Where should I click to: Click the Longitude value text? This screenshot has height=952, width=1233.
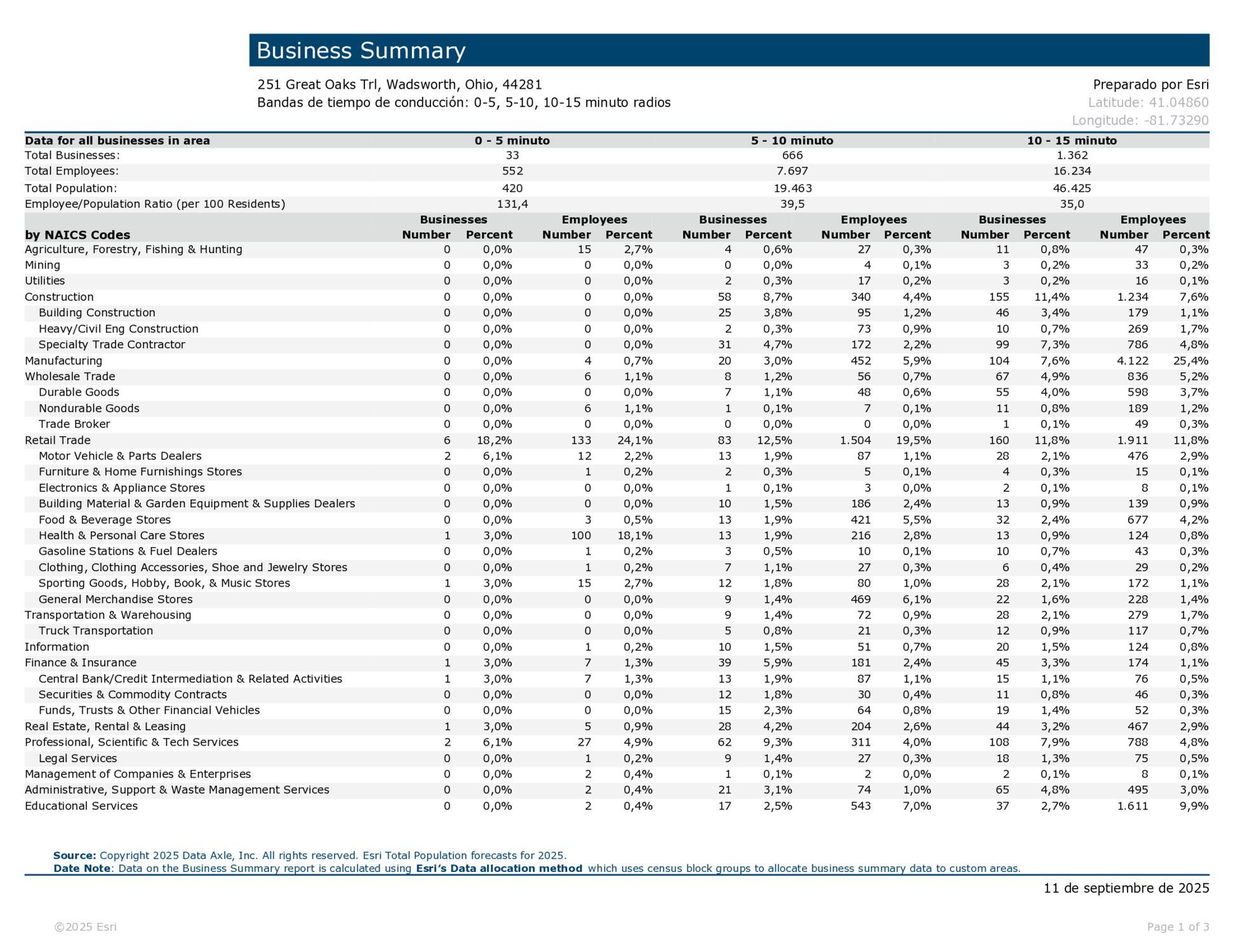tap(1140, 120)
